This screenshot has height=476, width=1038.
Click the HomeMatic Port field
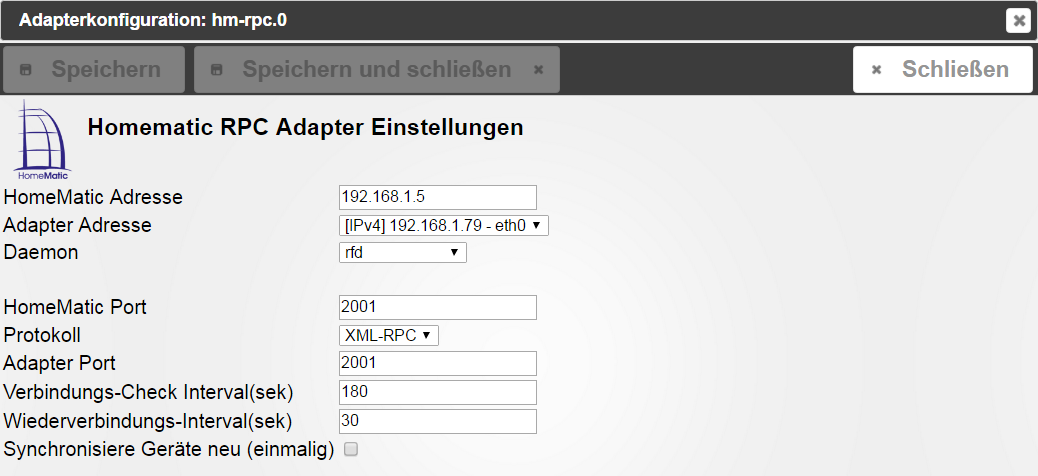(x=438, y=307)
